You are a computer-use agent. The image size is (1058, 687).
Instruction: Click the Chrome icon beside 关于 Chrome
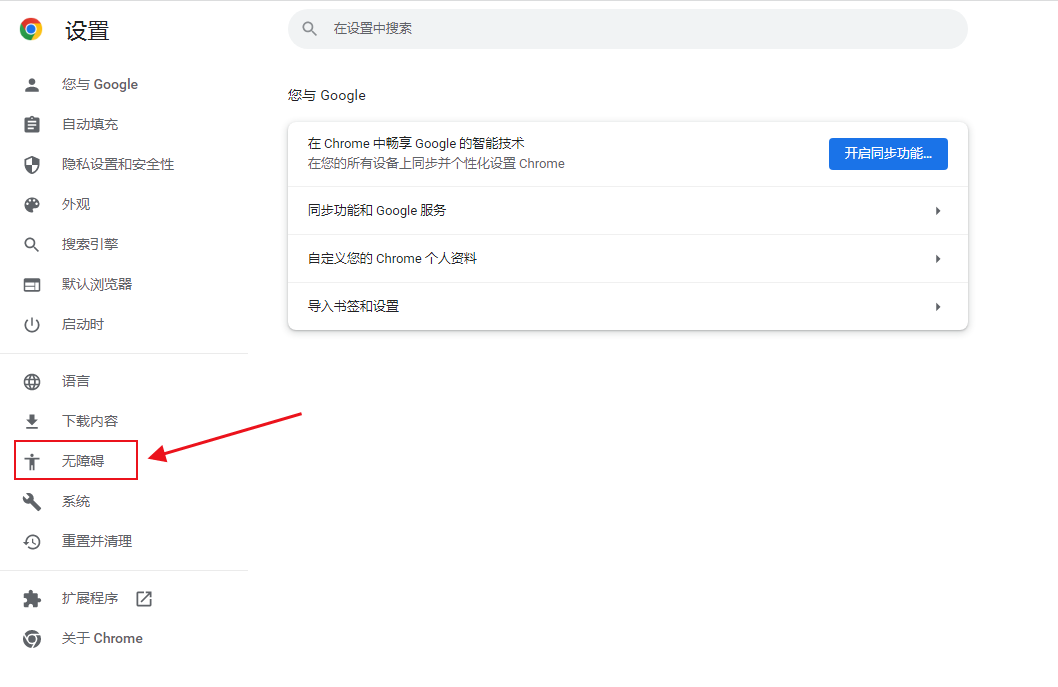click(32, 638)
